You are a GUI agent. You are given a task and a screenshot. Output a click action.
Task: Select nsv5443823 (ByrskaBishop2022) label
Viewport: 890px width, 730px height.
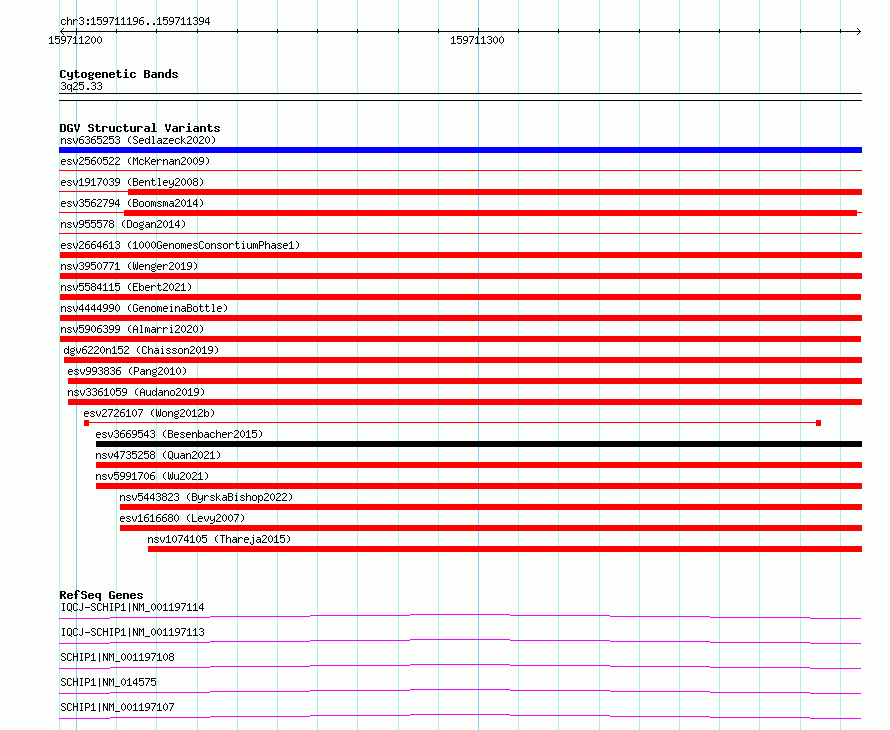coord(206,497)
